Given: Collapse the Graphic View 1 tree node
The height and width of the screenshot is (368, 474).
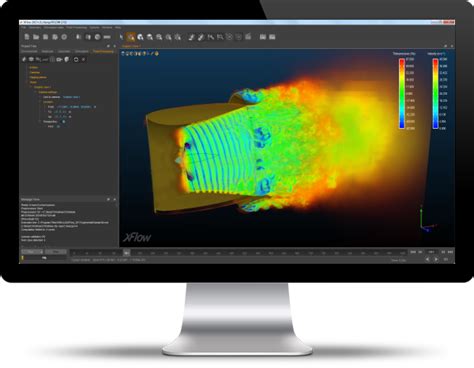Looking at the screenshot, I should click(31, 87).
